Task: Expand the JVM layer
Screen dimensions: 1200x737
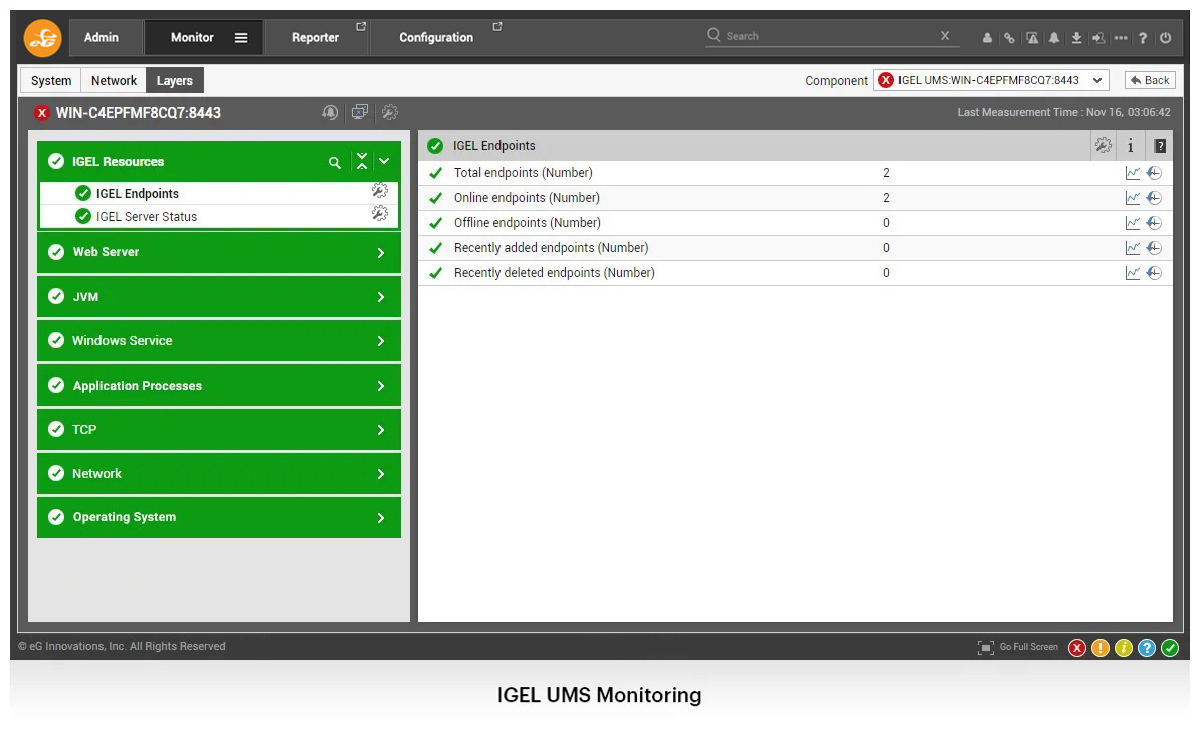Action: (381, 297)
